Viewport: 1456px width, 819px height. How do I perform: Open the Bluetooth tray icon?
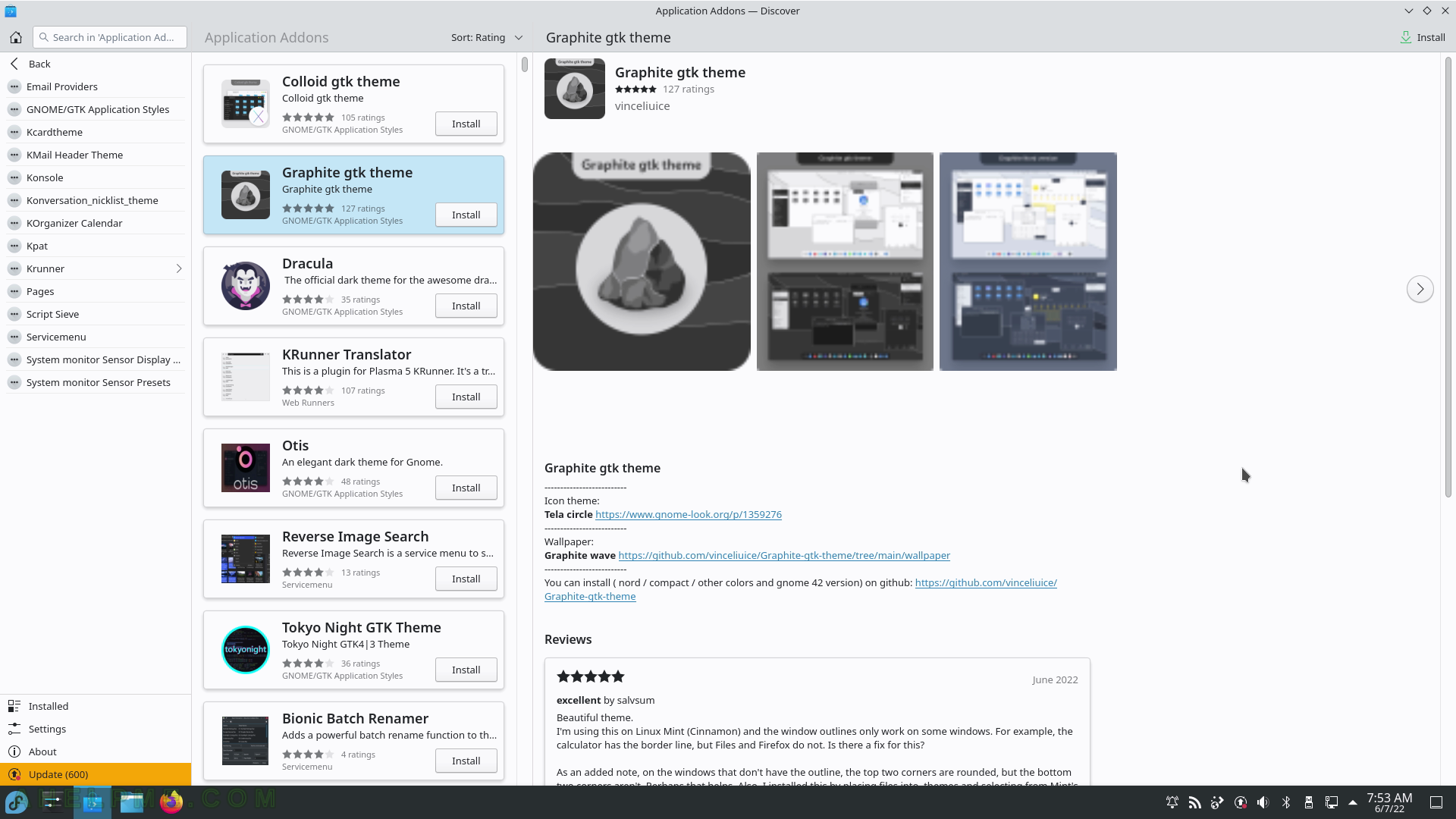click(x=1286, y=802)
